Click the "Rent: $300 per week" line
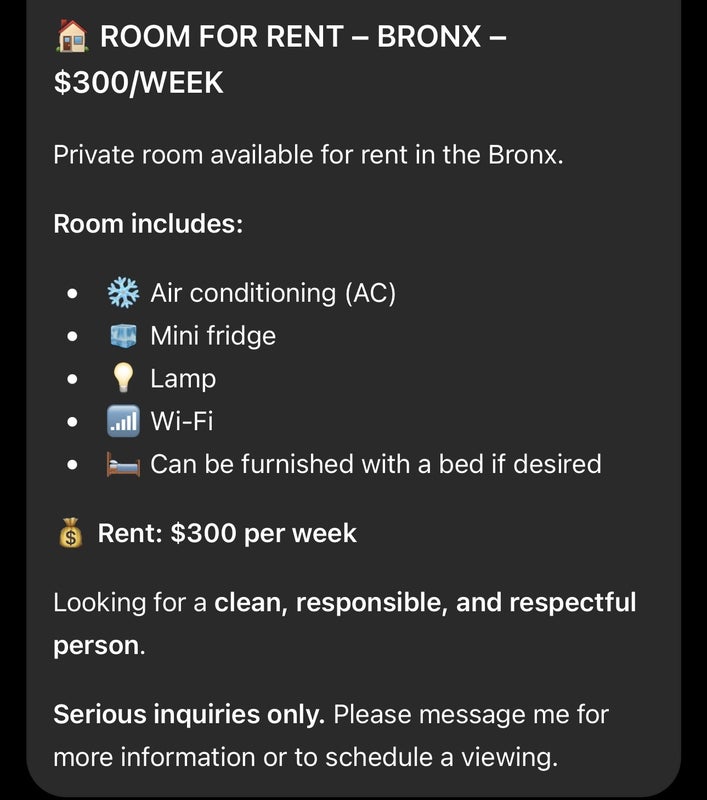This screenshot has width=707, height=800. point(227,533)
